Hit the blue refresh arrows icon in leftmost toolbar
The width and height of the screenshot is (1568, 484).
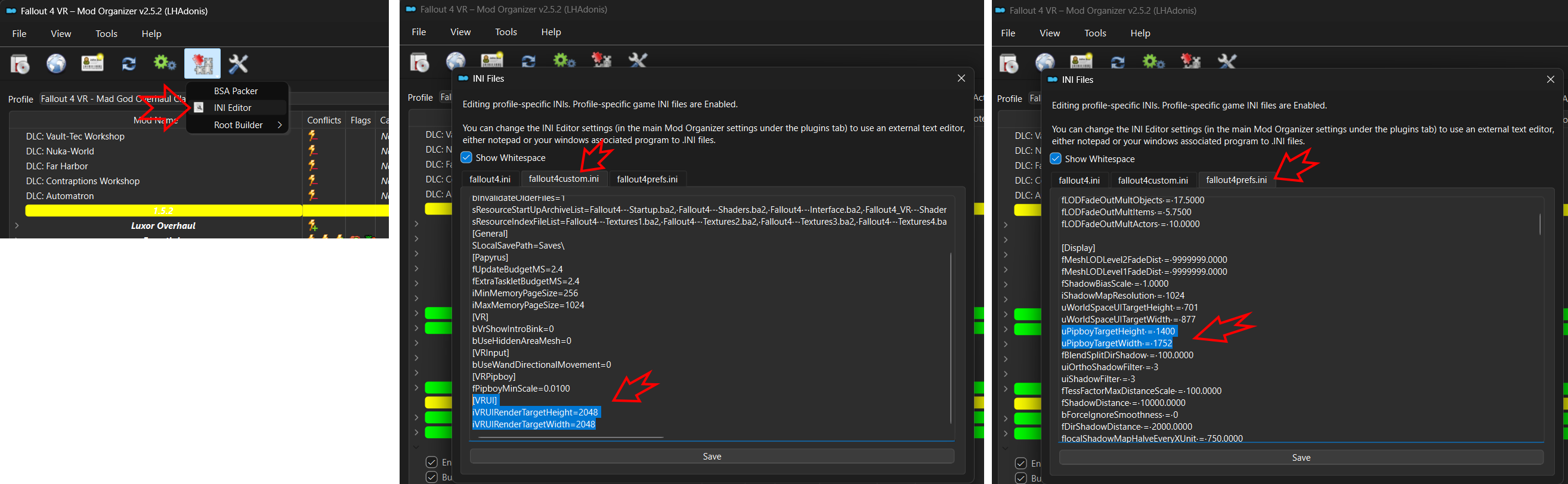pyautogui.click(x=129, y=64)
